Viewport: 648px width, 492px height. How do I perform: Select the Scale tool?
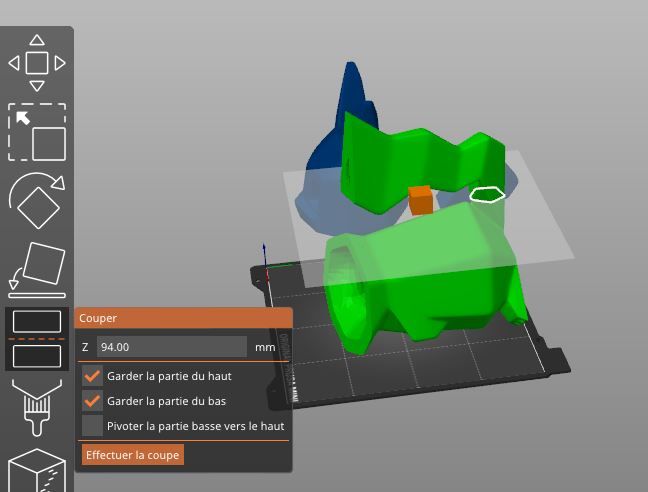click(37, 132)
